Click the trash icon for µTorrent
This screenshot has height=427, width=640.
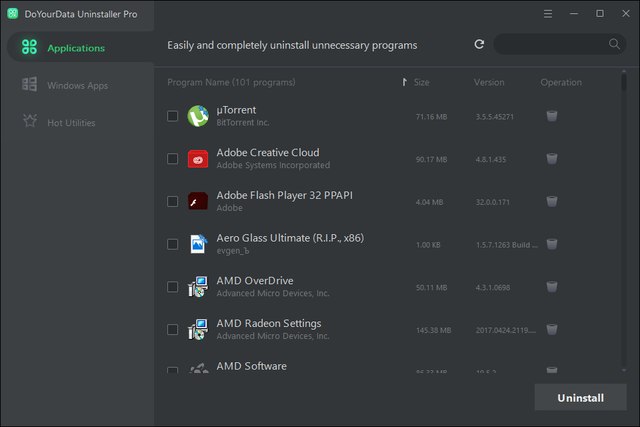click(x=552, y=116)
